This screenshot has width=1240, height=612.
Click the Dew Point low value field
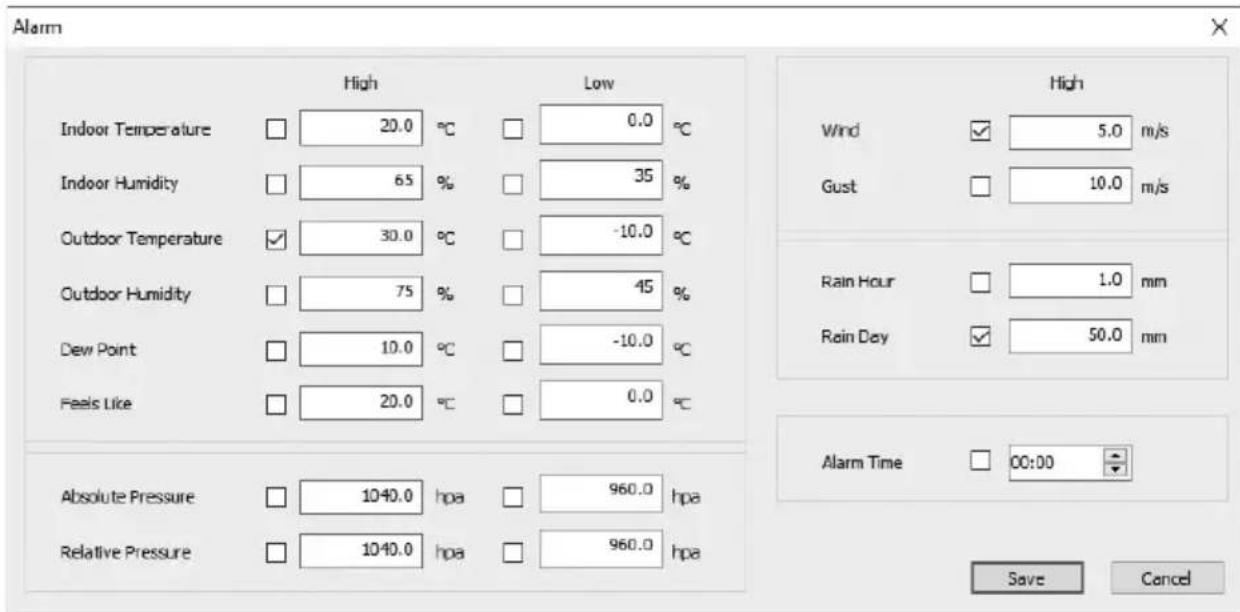point(603,348)
